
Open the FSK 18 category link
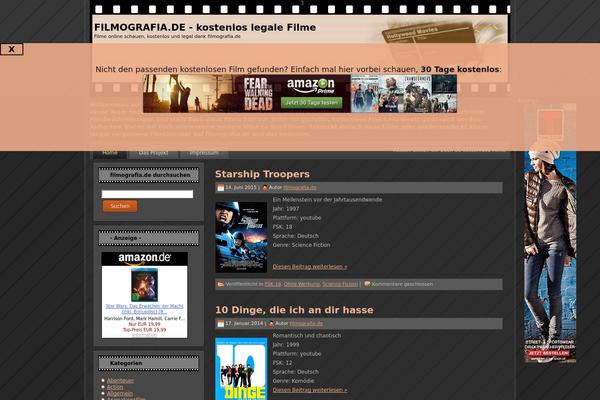273,284
